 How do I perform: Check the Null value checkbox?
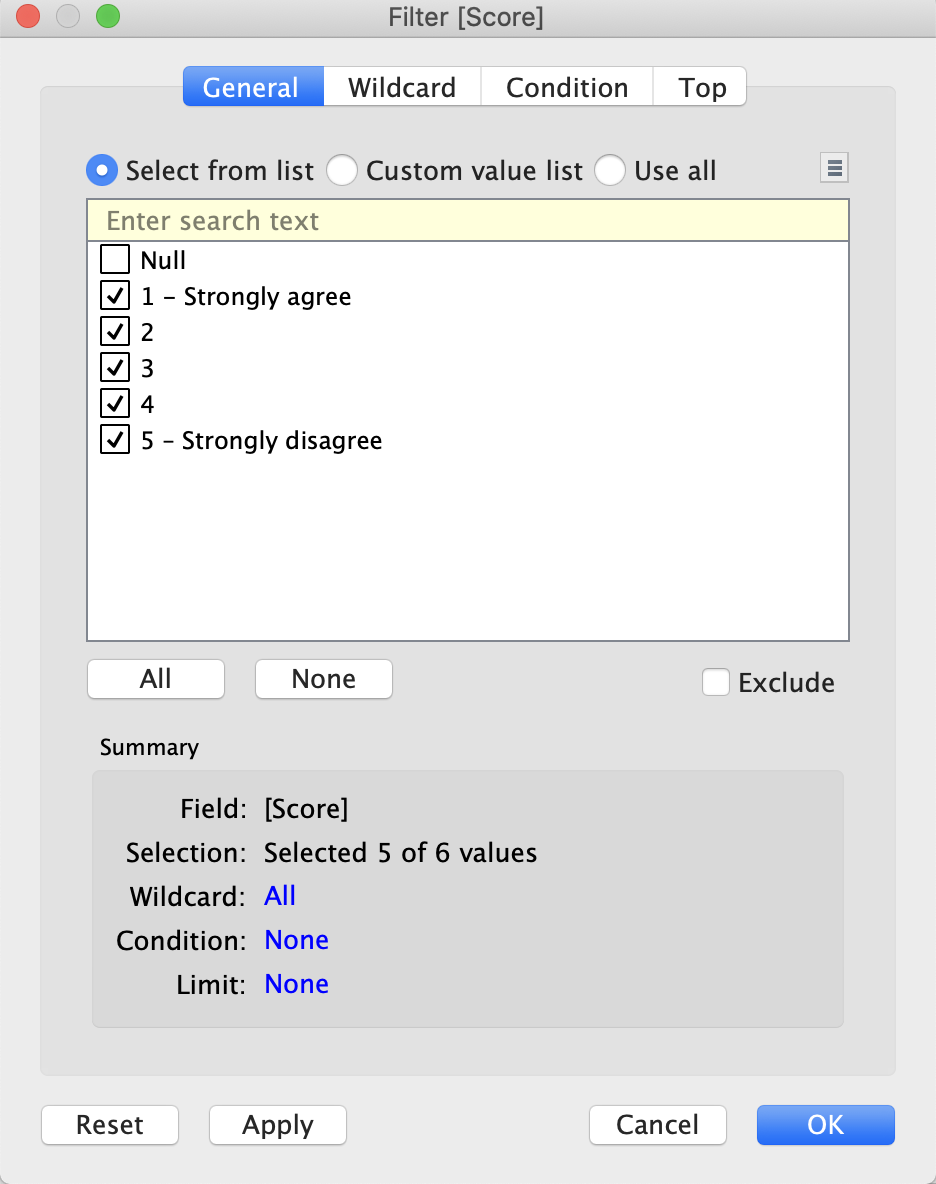tap(116, 261)
